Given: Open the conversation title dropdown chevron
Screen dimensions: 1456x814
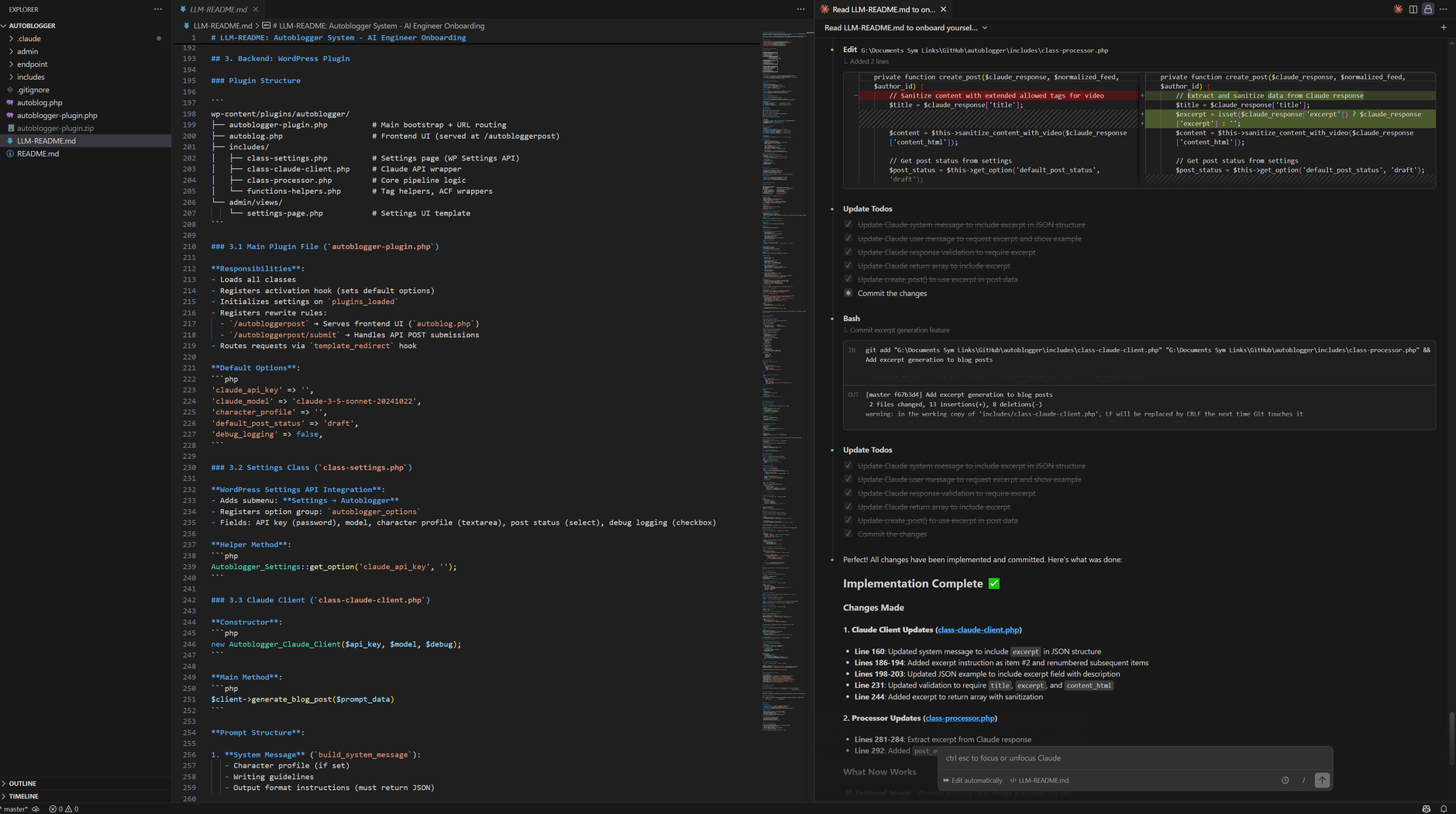Looking at the screenshot, I should 985,28.
